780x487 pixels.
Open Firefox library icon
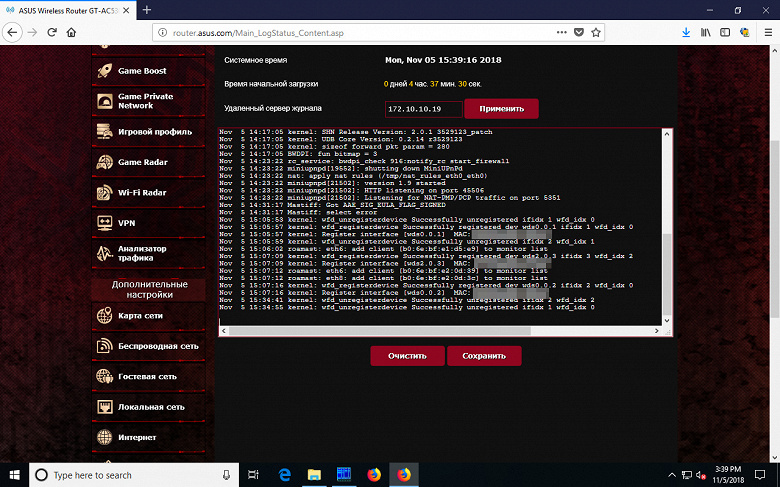coord(705,32)
